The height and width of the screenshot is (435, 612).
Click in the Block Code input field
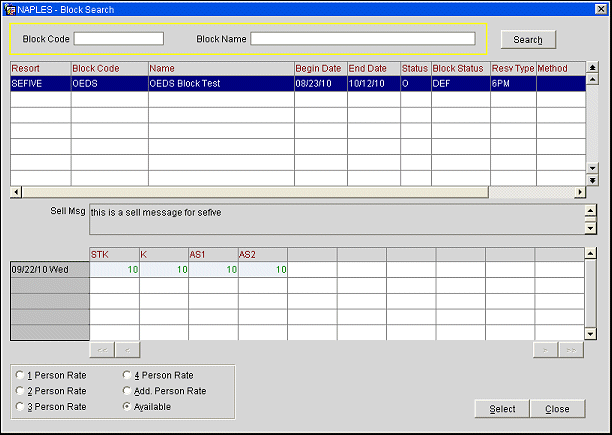click(x=118, y=39)
